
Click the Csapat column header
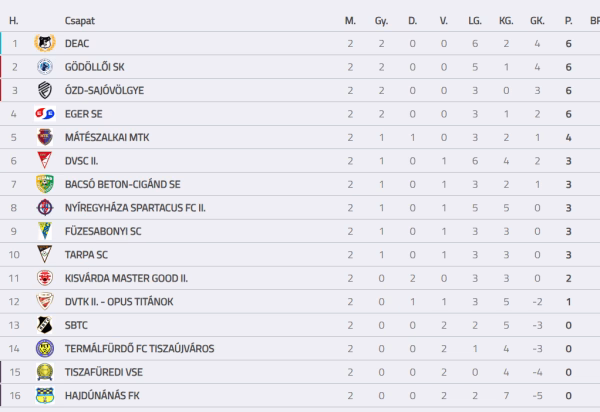pyautogui.click(x=80, y=21)
